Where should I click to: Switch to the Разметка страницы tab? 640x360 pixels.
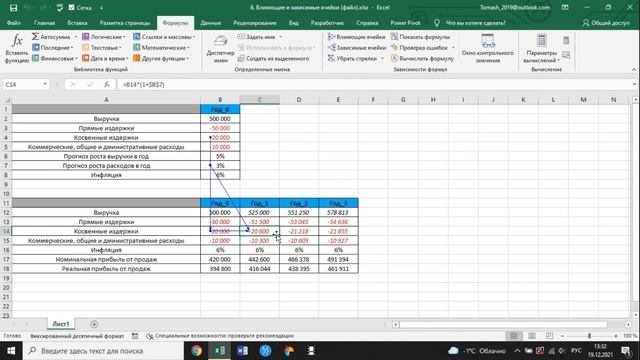(x=125, y=23)
